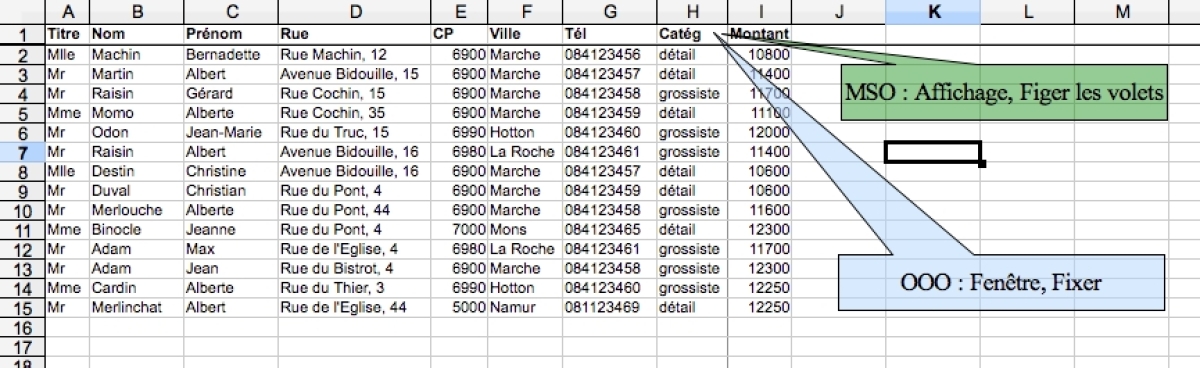Click the Montant header cell
Viewport: 1200px width, 368px height.
click(x=759, y=33)
